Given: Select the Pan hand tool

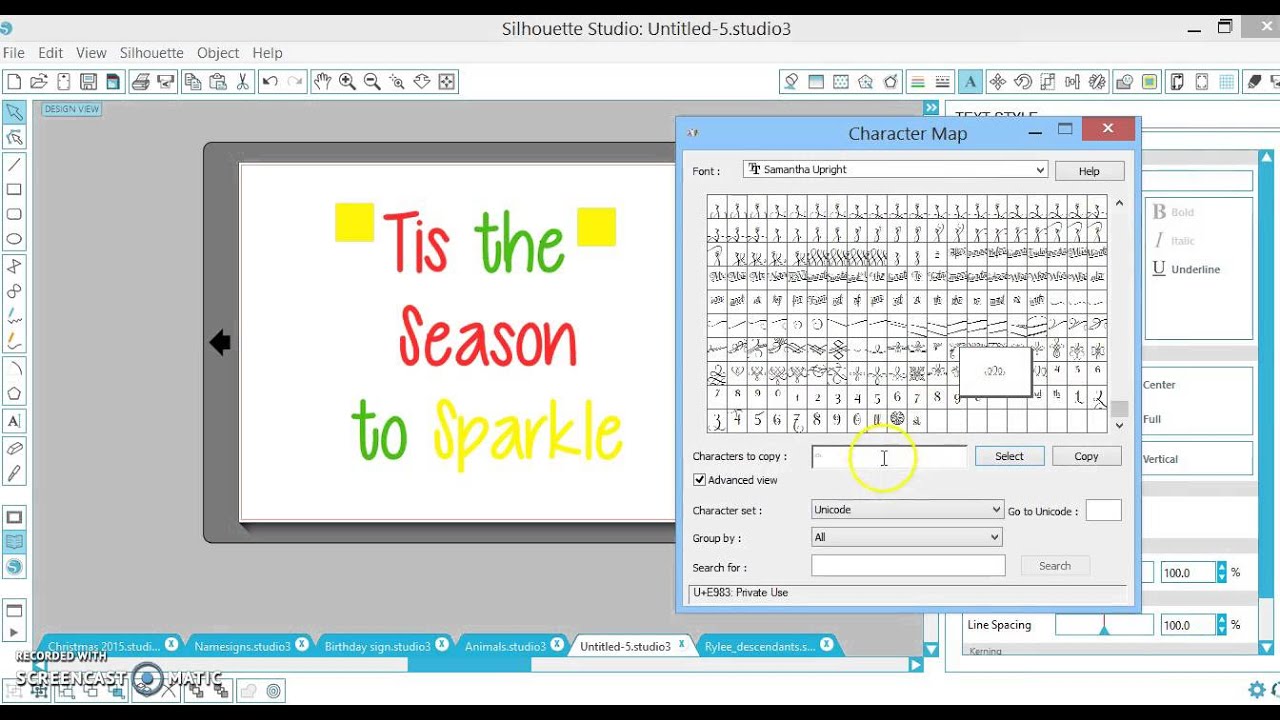Looking at the screenshot, I should [x=322, y=82].
